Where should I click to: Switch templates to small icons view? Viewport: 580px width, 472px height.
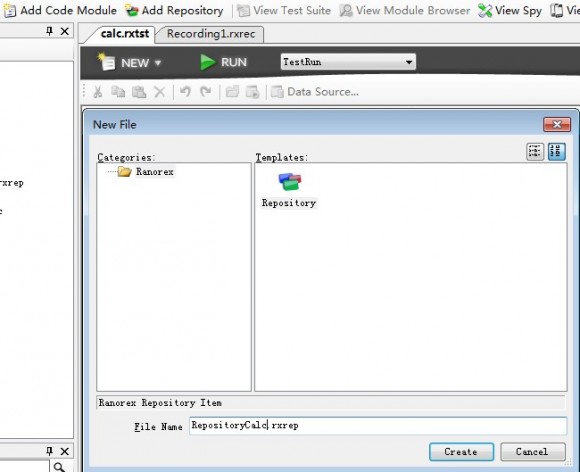[535, 151]
